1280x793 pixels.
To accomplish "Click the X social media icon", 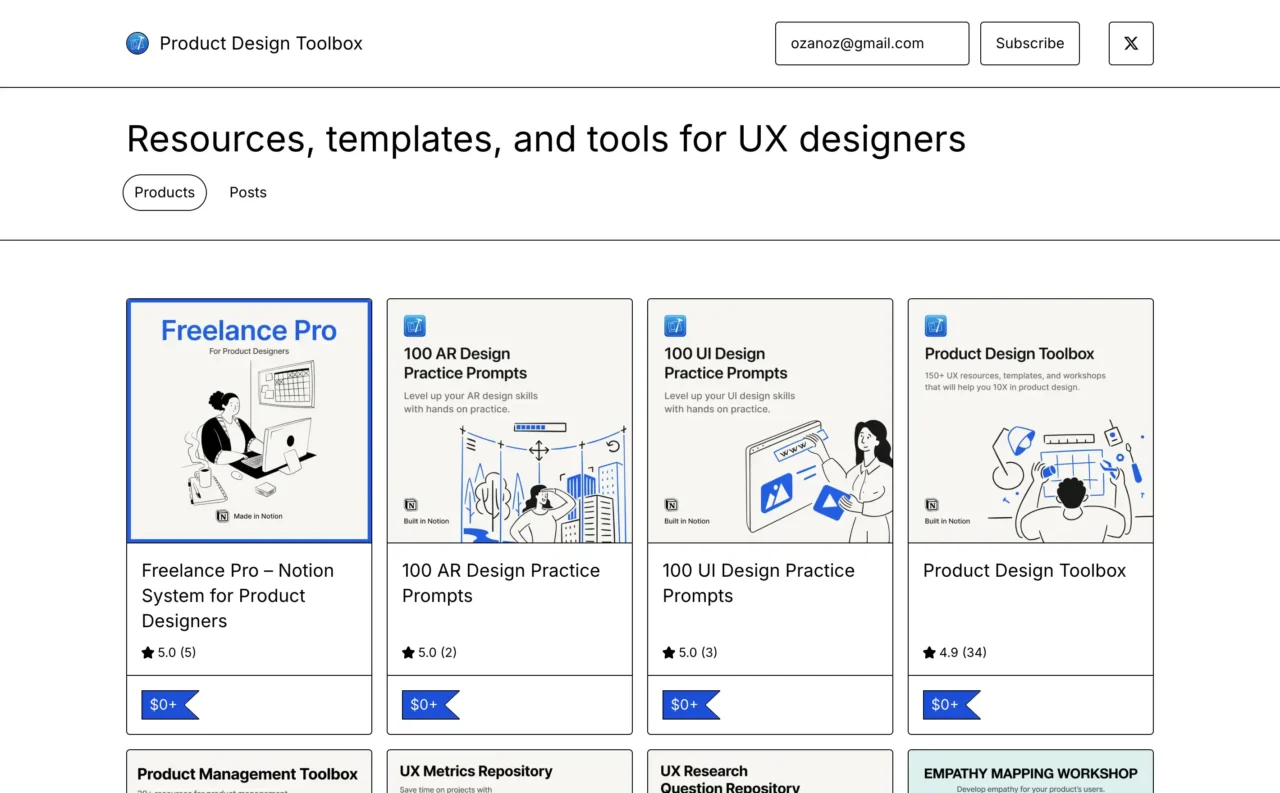I will coord(1130,43).
